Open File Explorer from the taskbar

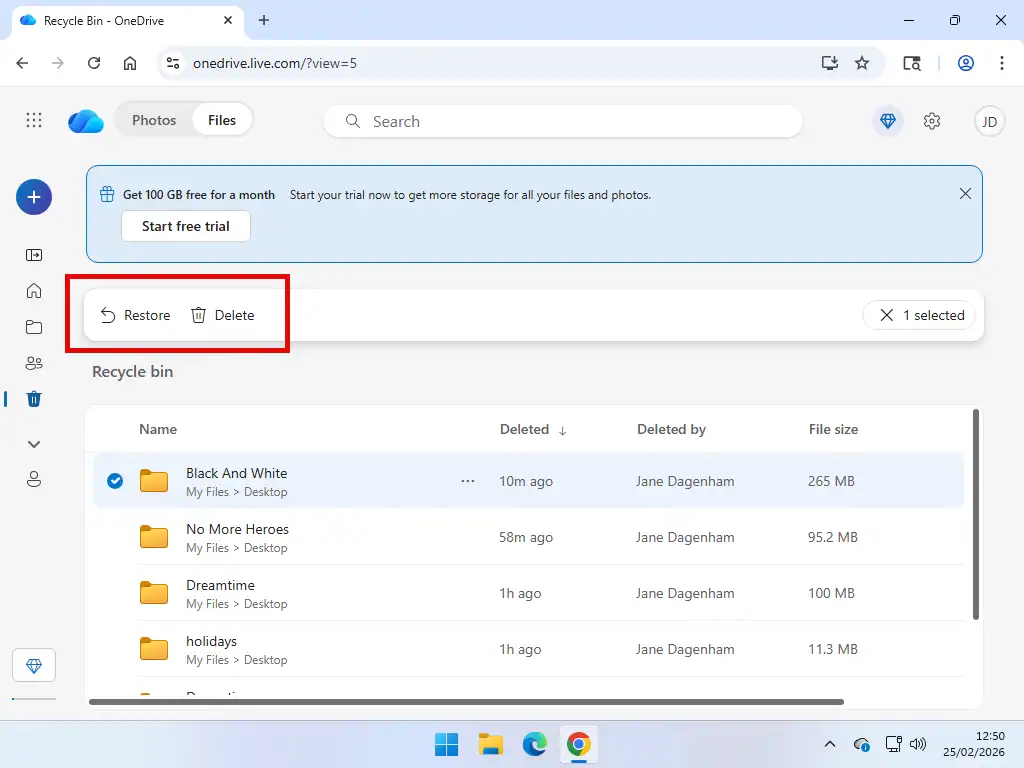[x=490, y=744]
